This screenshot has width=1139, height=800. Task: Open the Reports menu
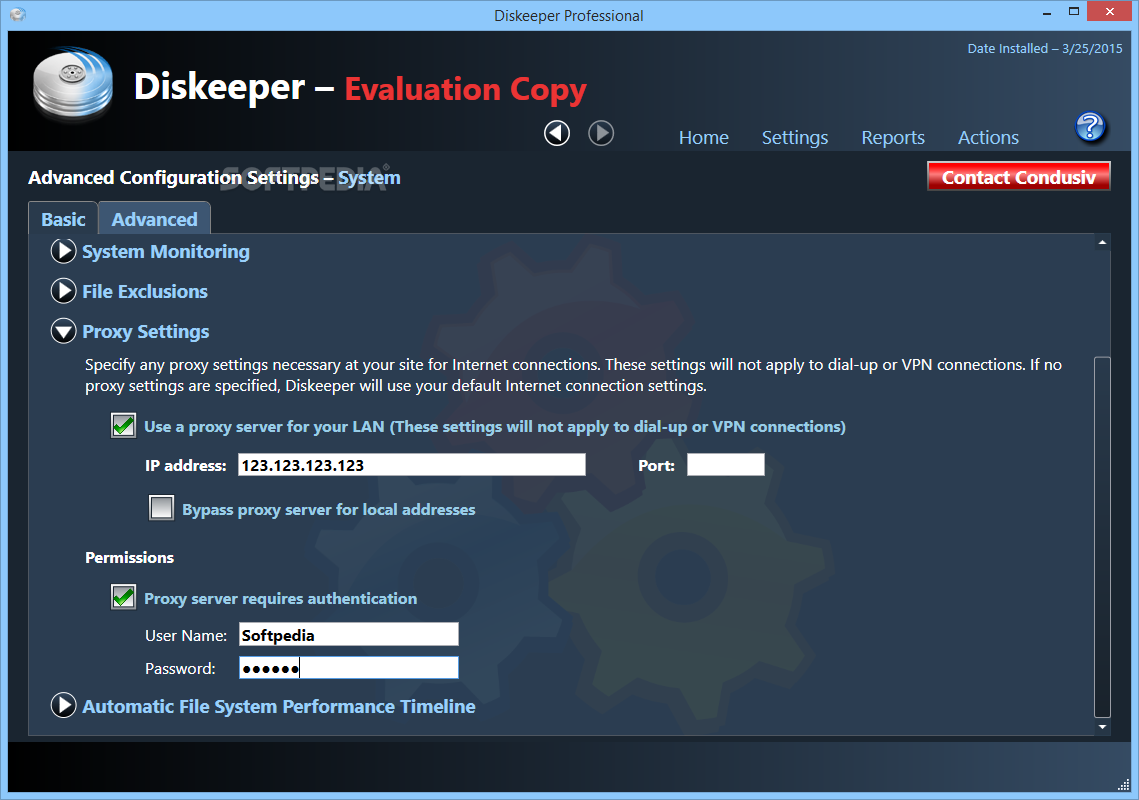point(893,137)
